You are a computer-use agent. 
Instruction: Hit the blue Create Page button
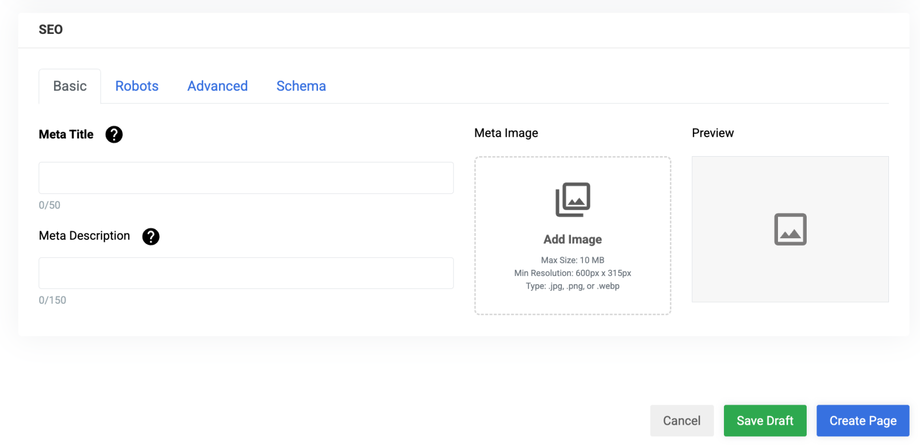pyautogui.click(x=863, y=421)
